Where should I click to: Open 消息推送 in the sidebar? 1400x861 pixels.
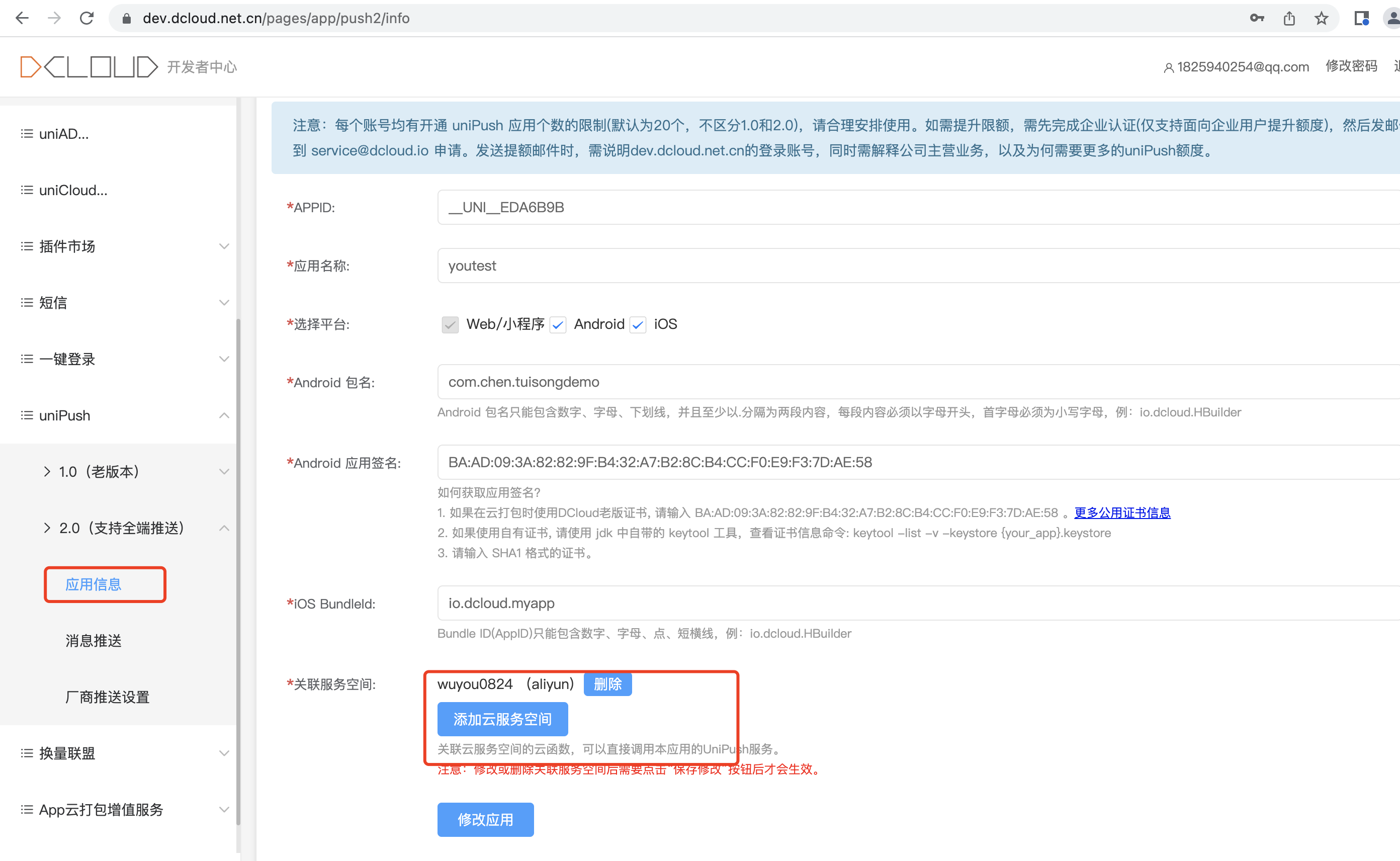[94, 641]
